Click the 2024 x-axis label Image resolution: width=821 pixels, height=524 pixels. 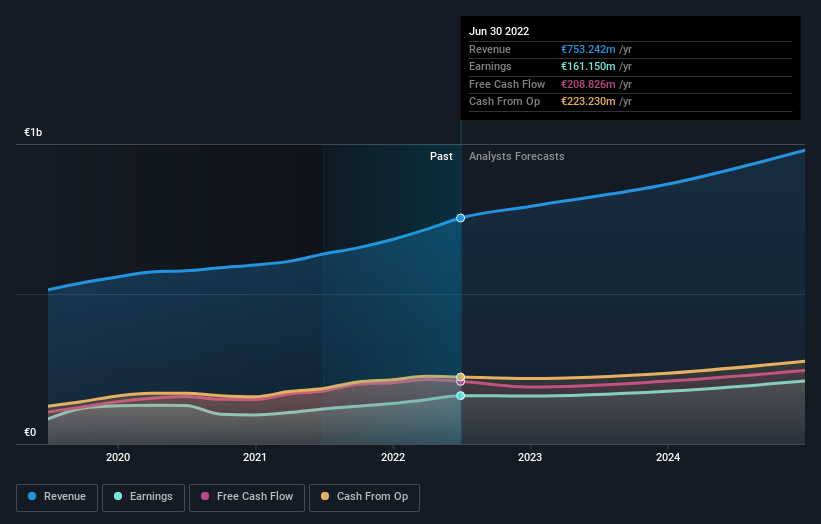(668, 457)
